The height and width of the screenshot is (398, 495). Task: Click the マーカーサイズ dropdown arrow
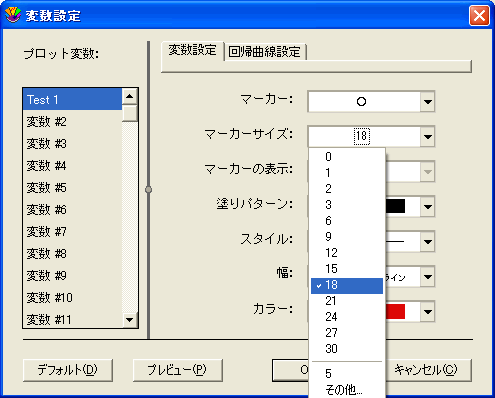pos(427,136)
